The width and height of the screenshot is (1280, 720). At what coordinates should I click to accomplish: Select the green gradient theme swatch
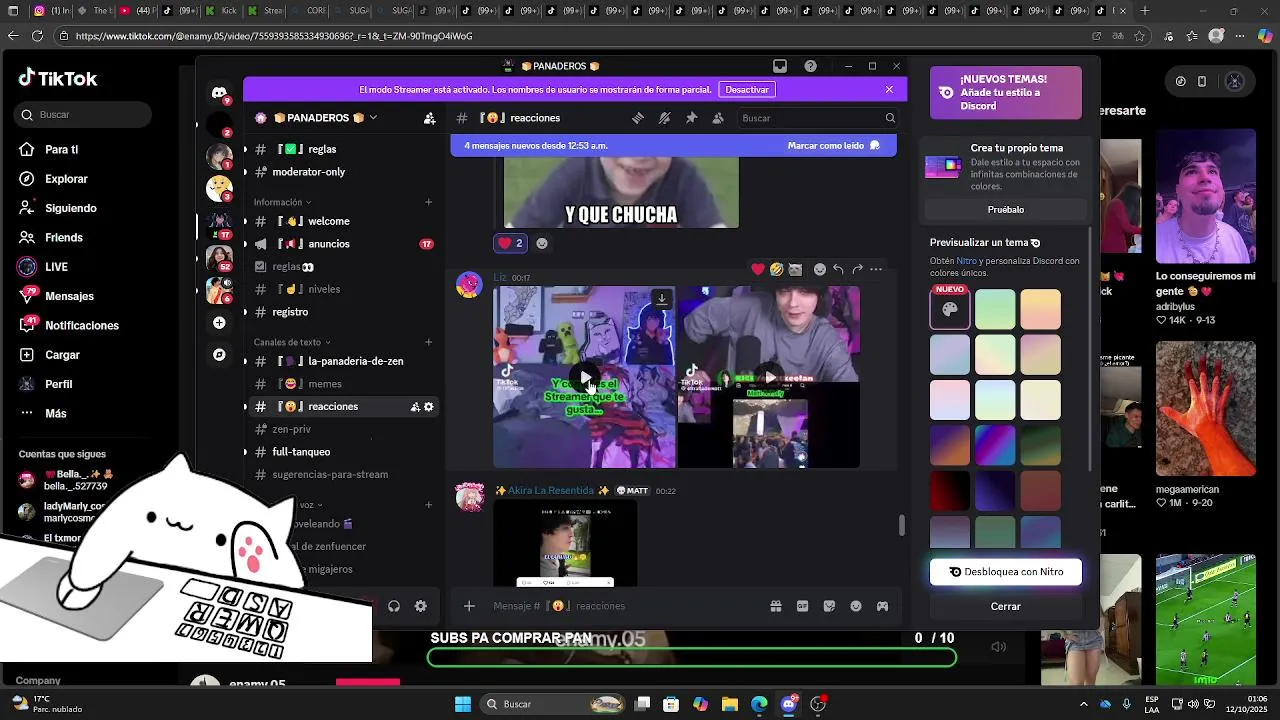(x=995, y=309)
